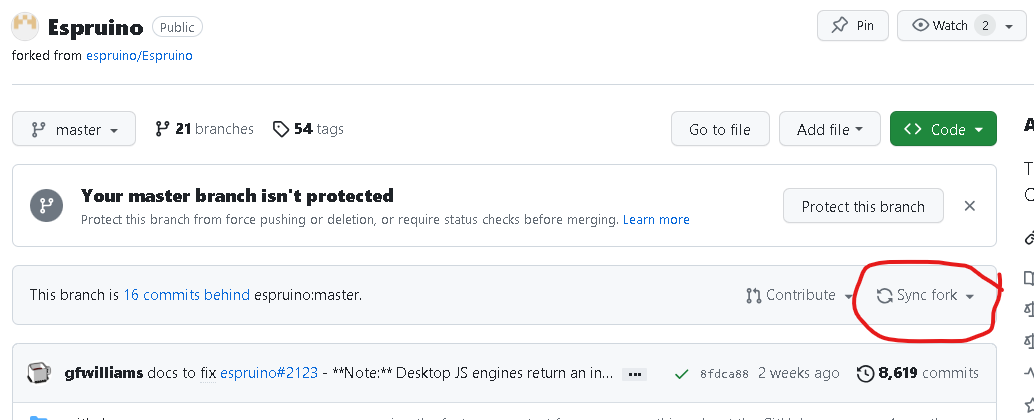
Task: Expand the Contribute dropdown
Action: click(x=799, y=295)
